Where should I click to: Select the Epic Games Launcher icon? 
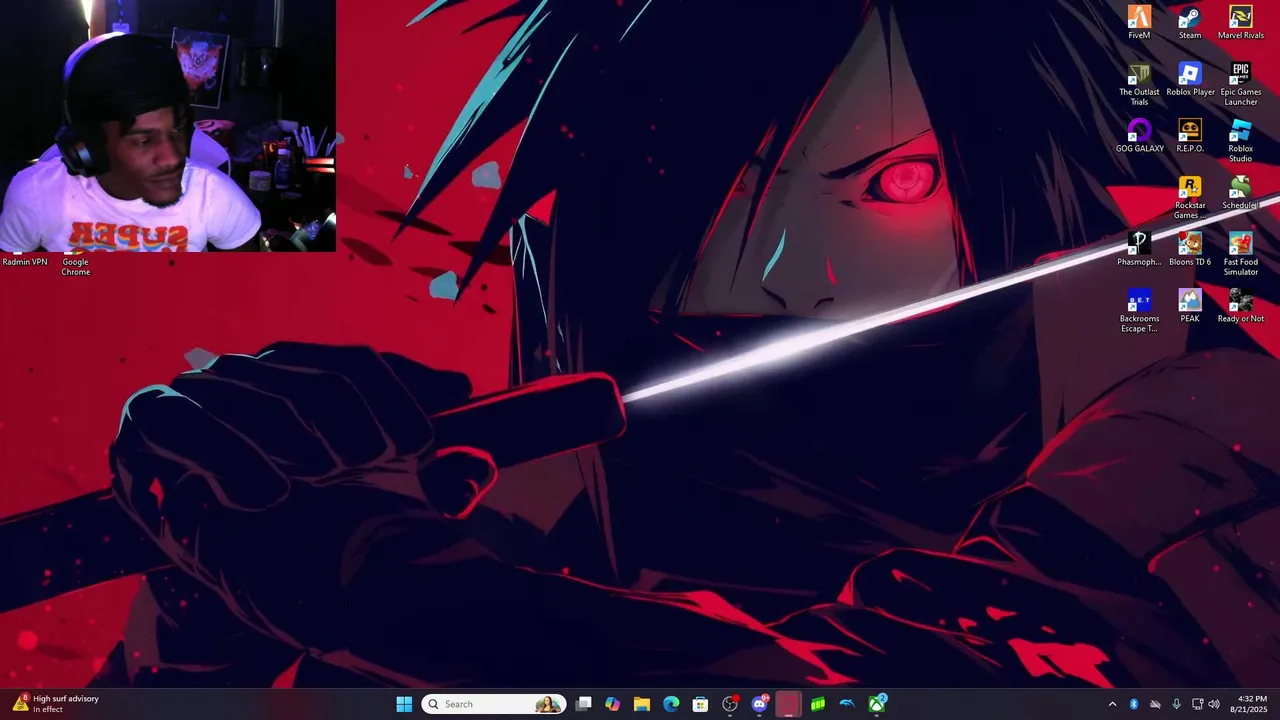[1240, 84]
